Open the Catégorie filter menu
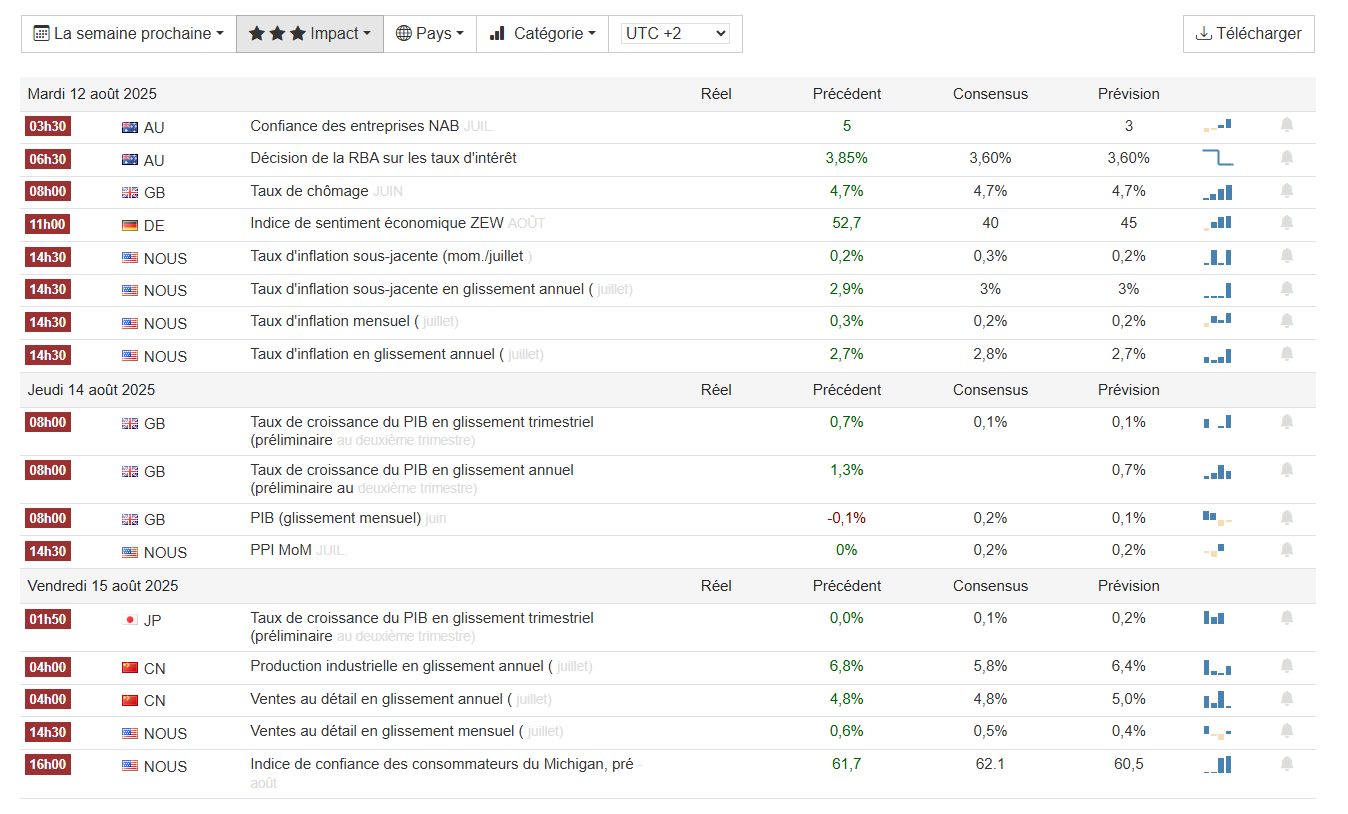 [x=543, y=34]
